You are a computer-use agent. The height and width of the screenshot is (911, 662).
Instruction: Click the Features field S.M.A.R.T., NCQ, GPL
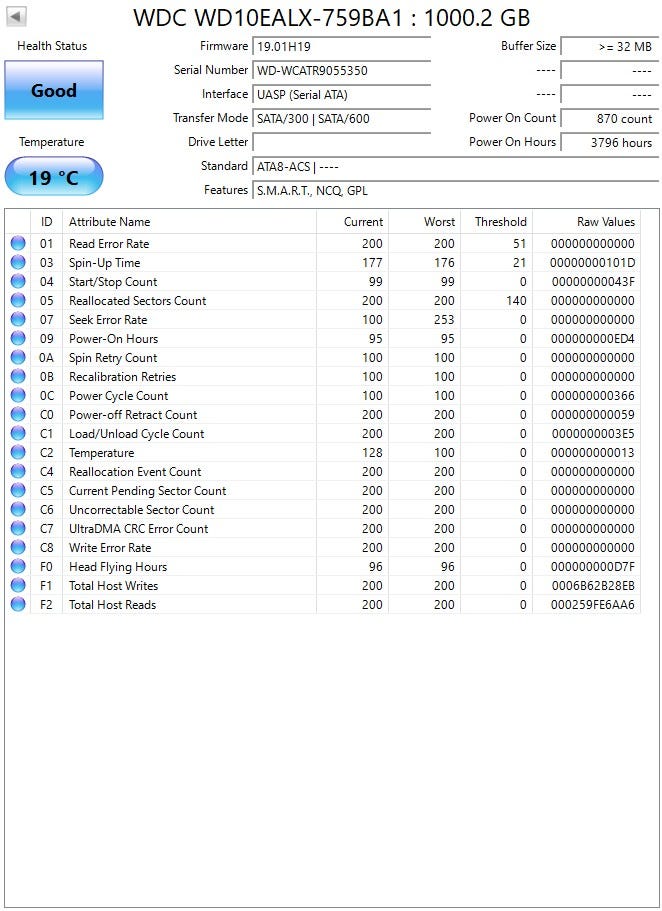(x=455, y=191)
